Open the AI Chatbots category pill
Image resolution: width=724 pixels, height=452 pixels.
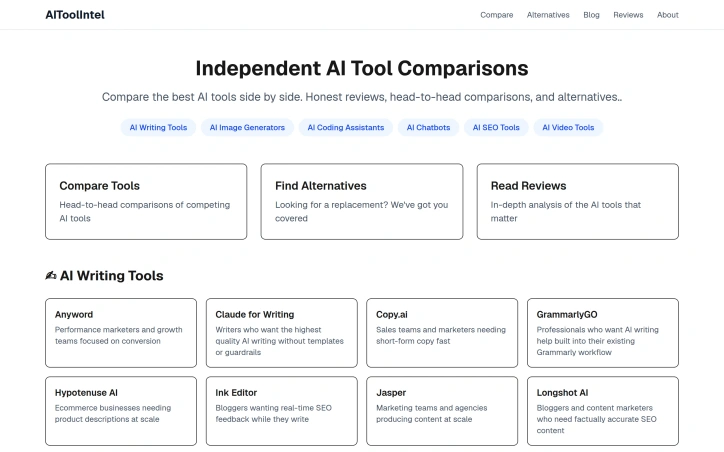[428, 127]
